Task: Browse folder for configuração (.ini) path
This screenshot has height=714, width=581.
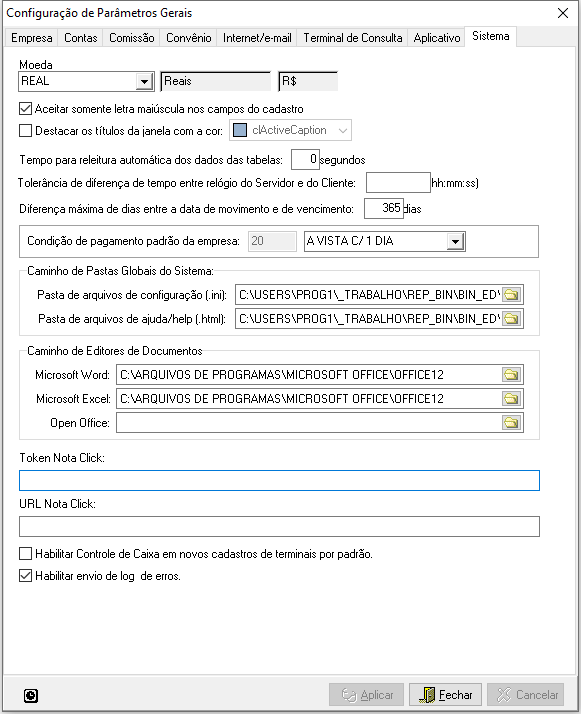Action: (512, 295)
